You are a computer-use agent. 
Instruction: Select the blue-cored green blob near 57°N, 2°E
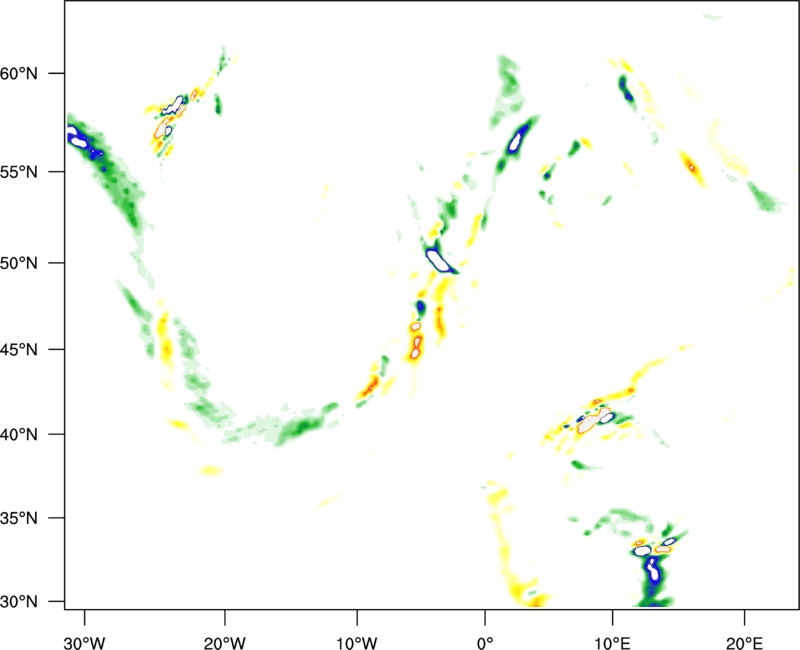pyautogui.click(x=518, y=139)
